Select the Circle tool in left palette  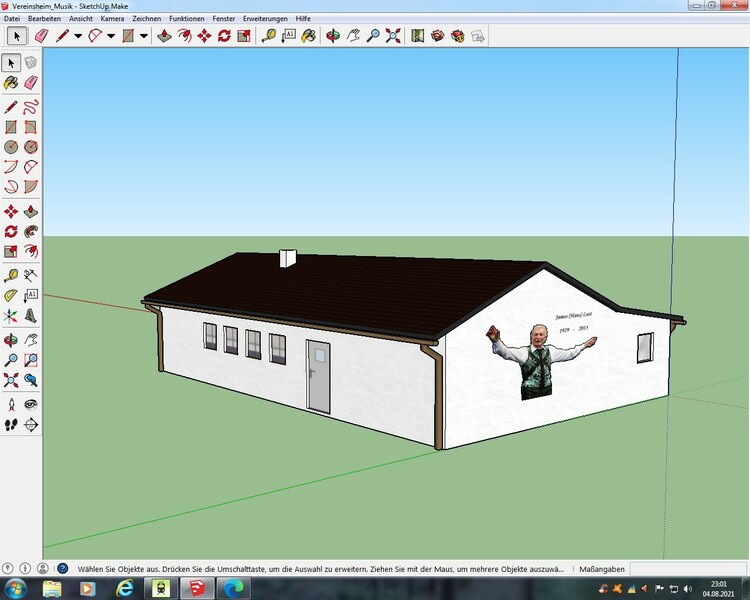(11, 147)
